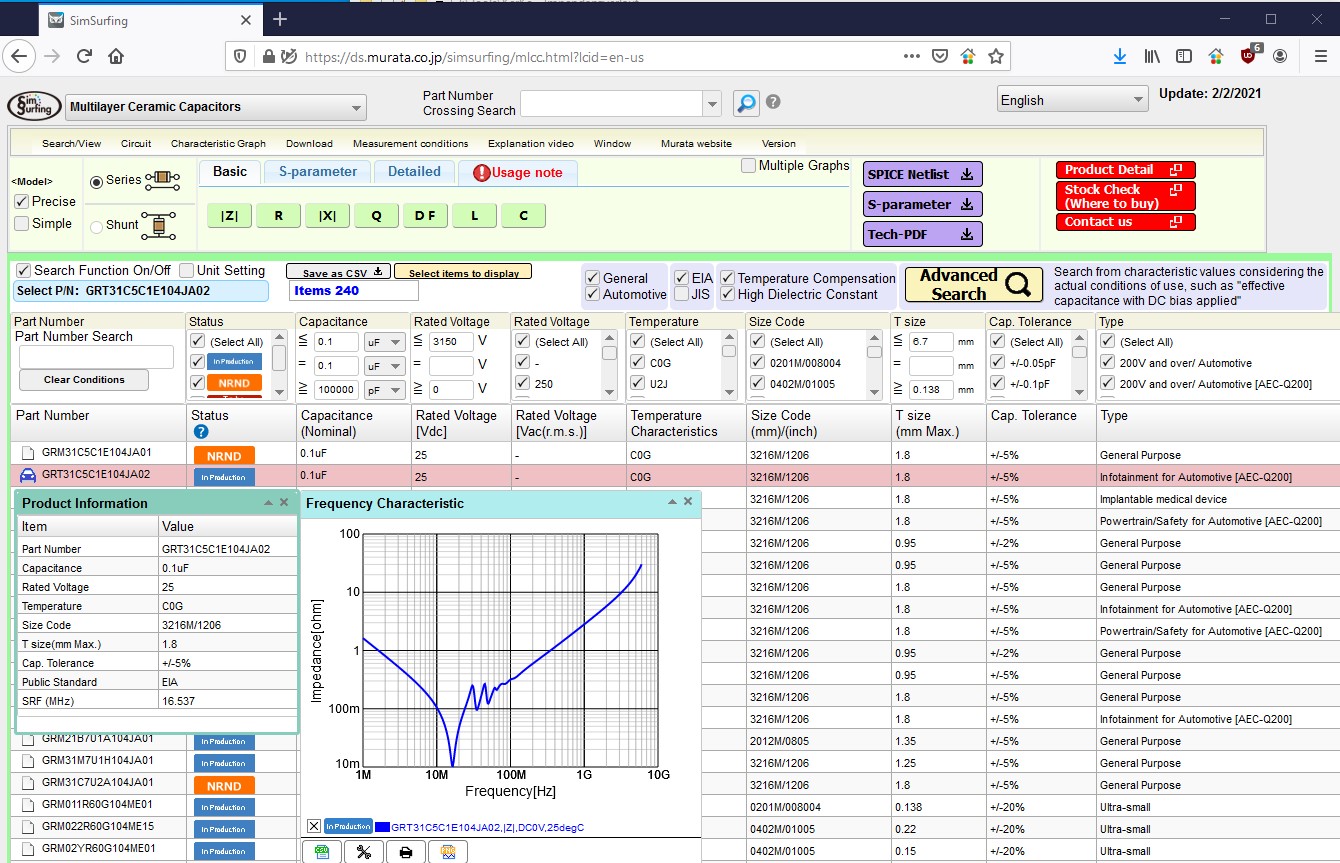Screen dimensions: 1340x863
Task: Click the crossing search magnifier icon
Action: tap(746, 102)
